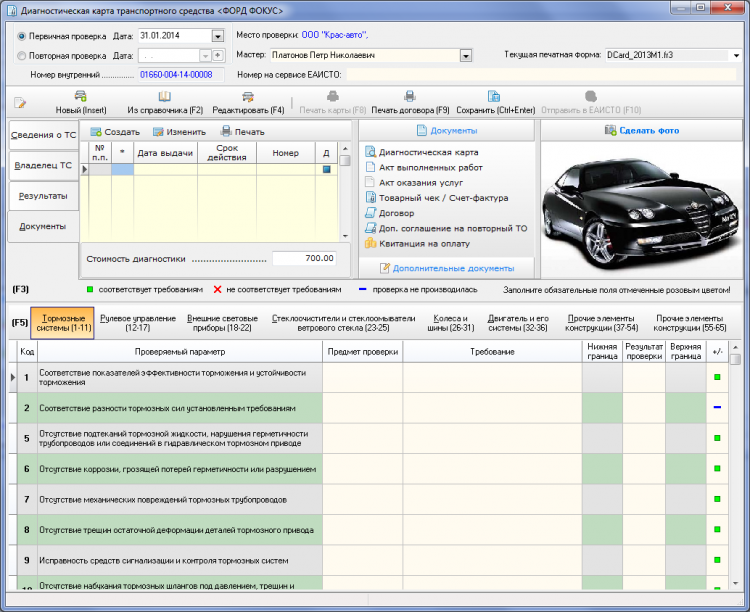Open the primary check date dropdown
This screenshot has width=750, height=612.
click(x=218, y=36)
